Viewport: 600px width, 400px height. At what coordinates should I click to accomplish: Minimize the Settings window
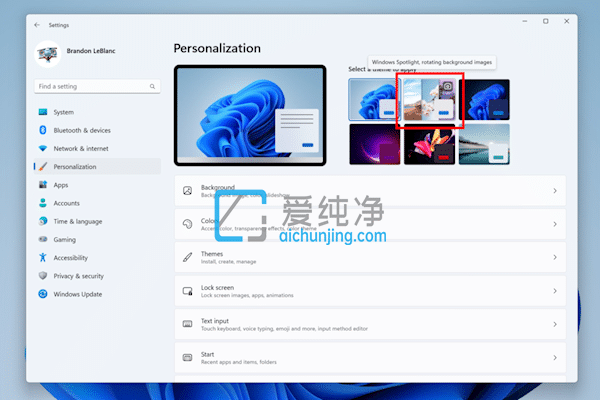click(525, 21)
